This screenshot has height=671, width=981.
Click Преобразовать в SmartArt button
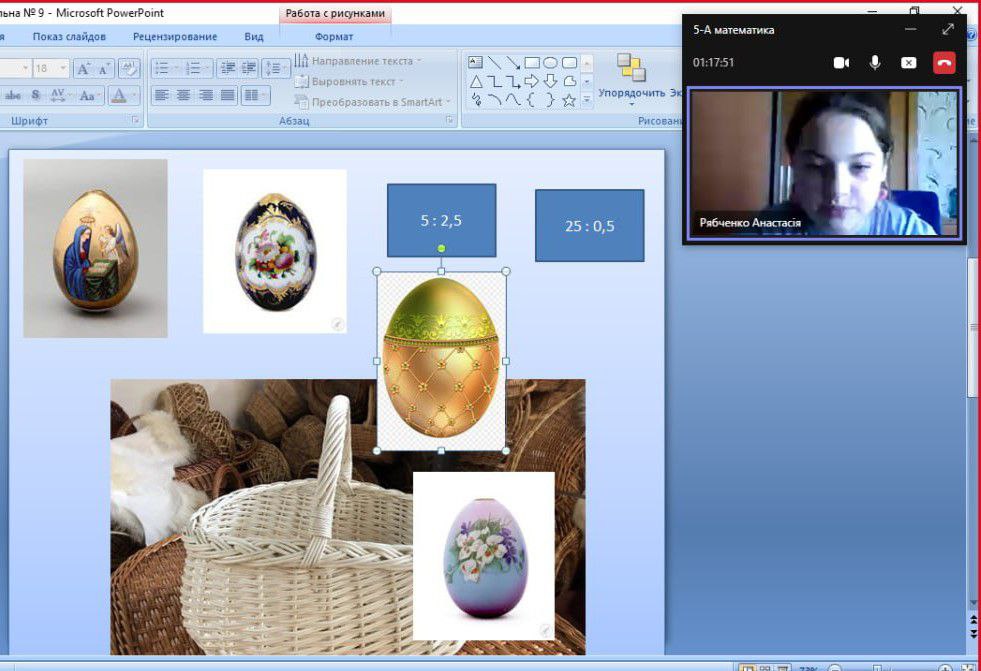click(x=374, y=102)
